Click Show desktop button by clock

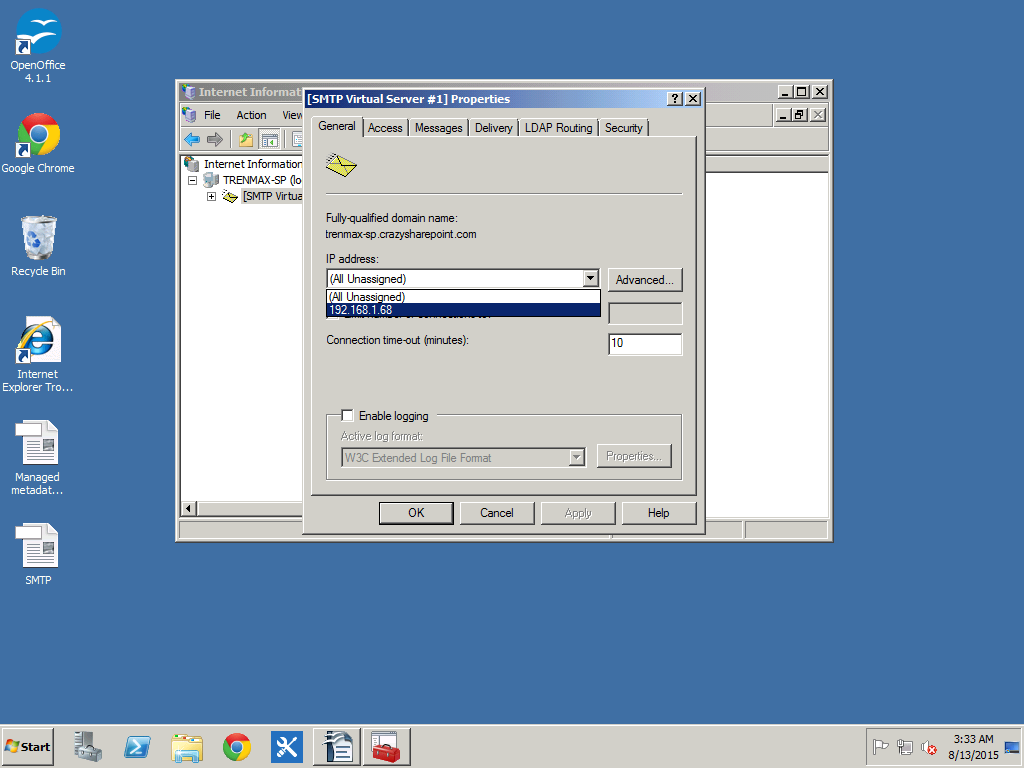(x=1012, y=746)
